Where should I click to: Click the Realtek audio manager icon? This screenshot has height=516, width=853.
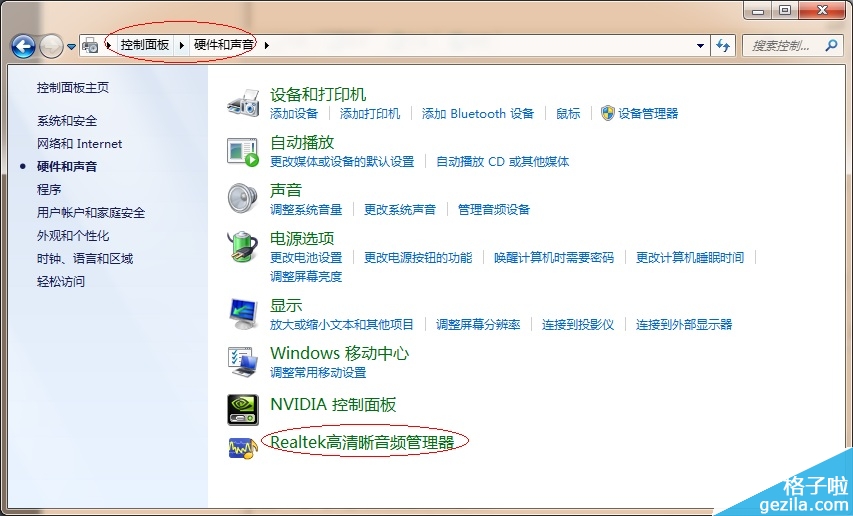tap(244, 446)
